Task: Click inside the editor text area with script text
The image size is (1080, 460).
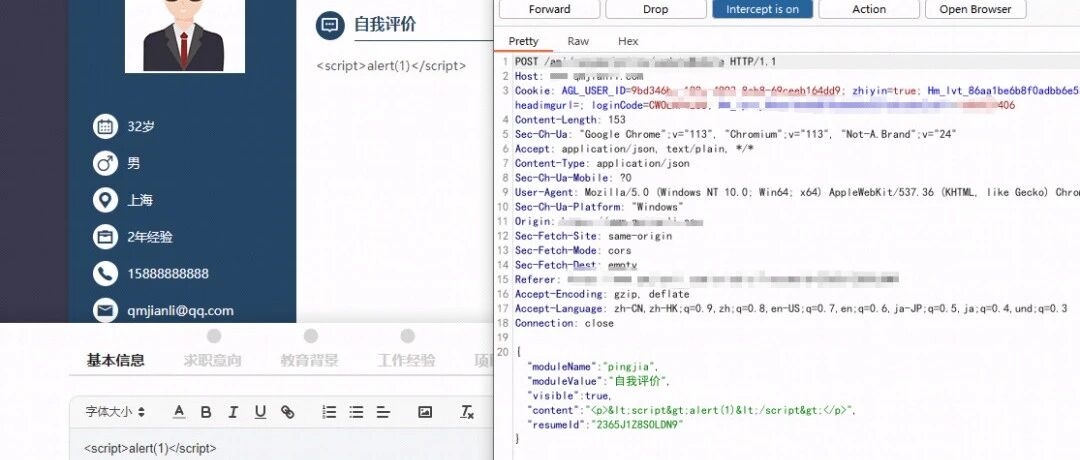Action: pos(282,446)
